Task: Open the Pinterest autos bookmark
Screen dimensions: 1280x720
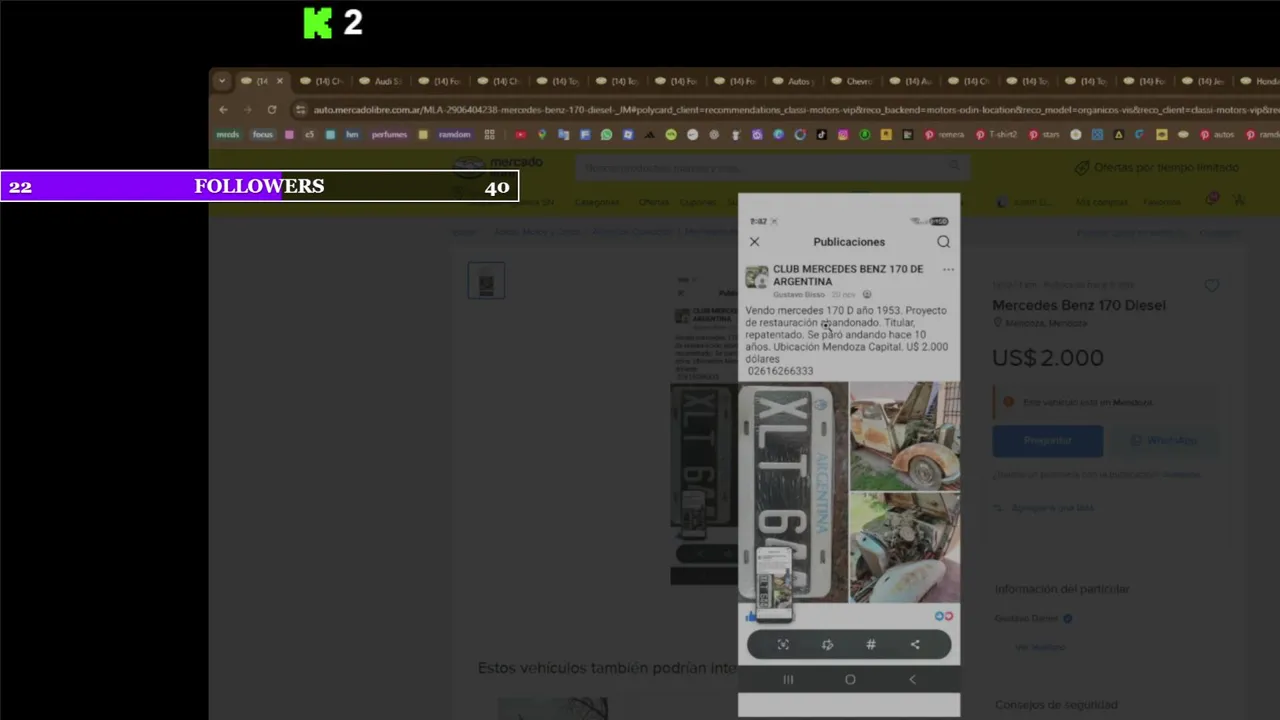Action: point(1218,135)
